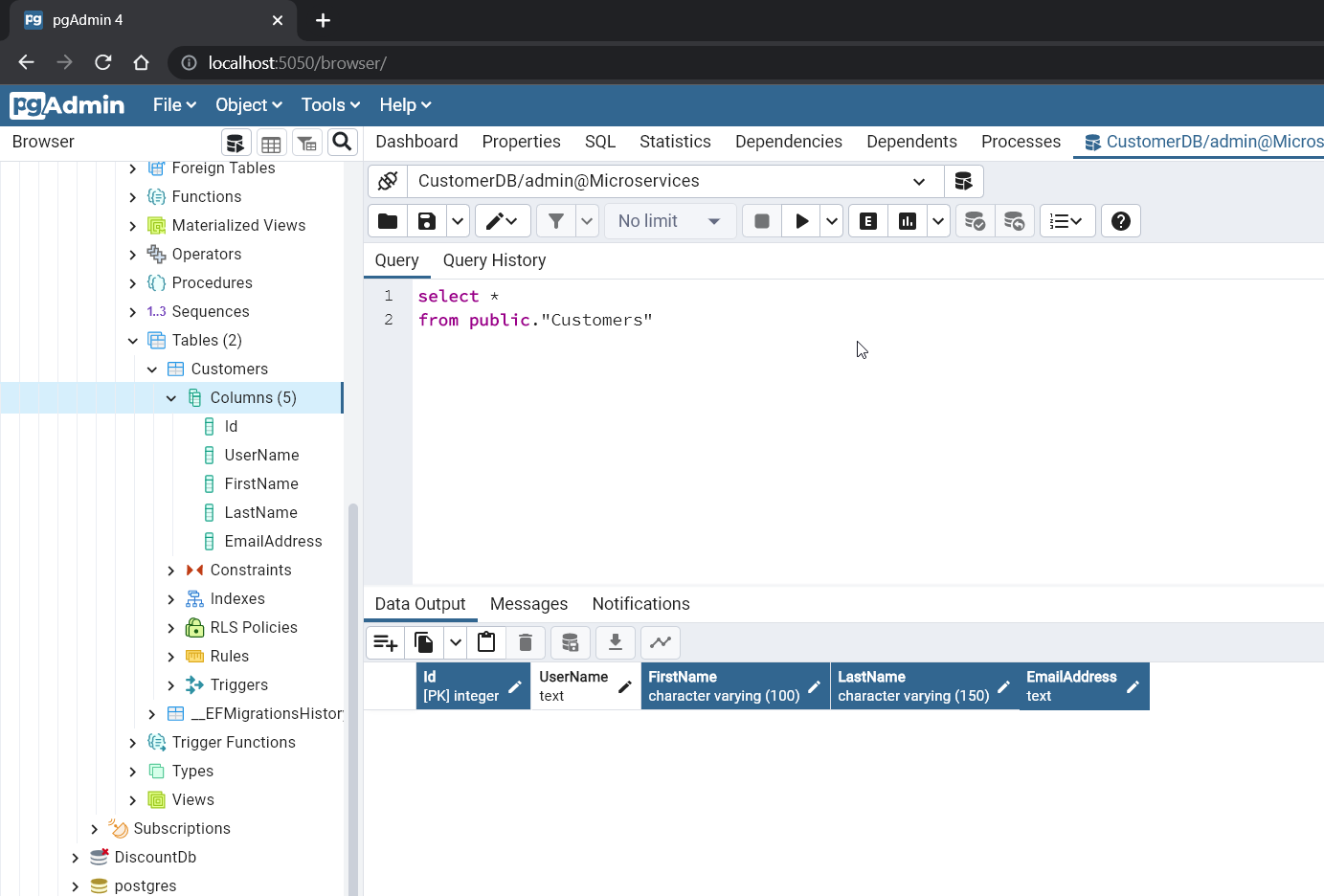Open the Search Objects magnifier icon

click(342, 143)
